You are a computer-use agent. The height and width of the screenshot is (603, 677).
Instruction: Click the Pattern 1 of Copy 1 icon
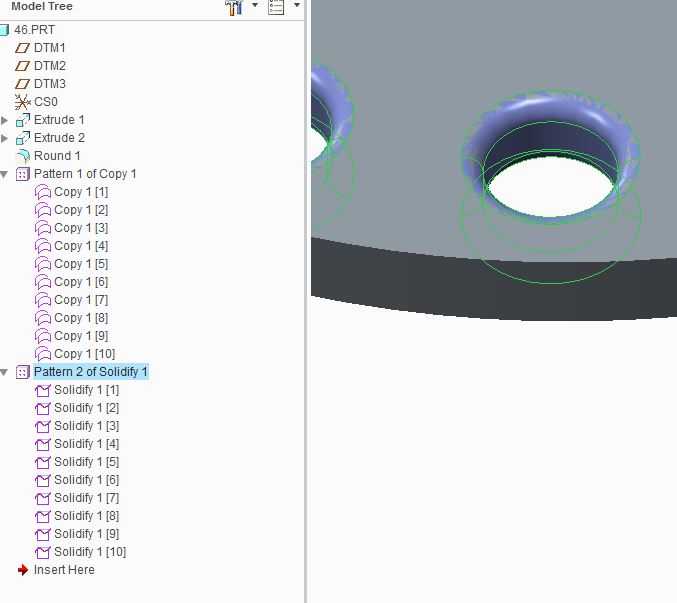(23, 174)
